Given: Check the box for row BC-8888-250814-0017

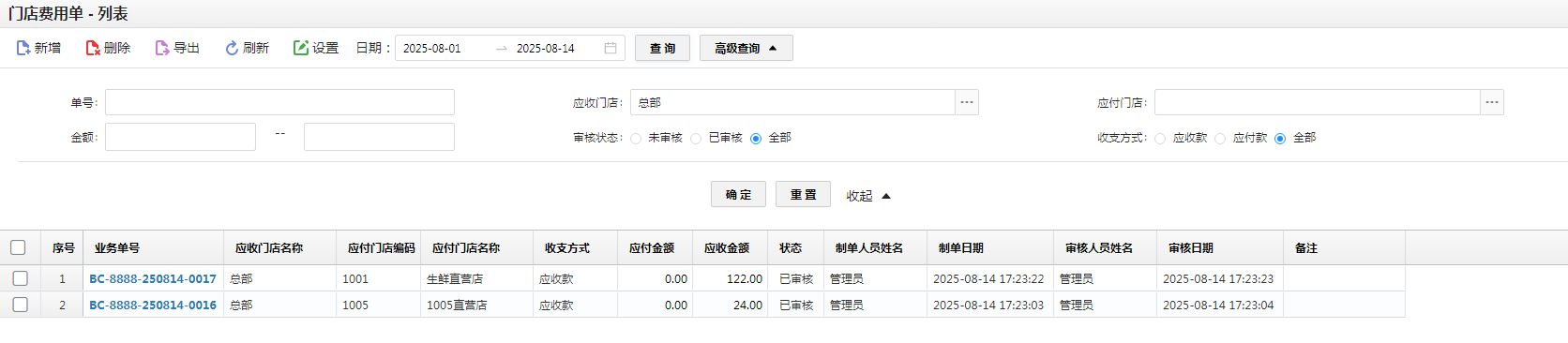Looking at the screenshot, I should point(20,278).
